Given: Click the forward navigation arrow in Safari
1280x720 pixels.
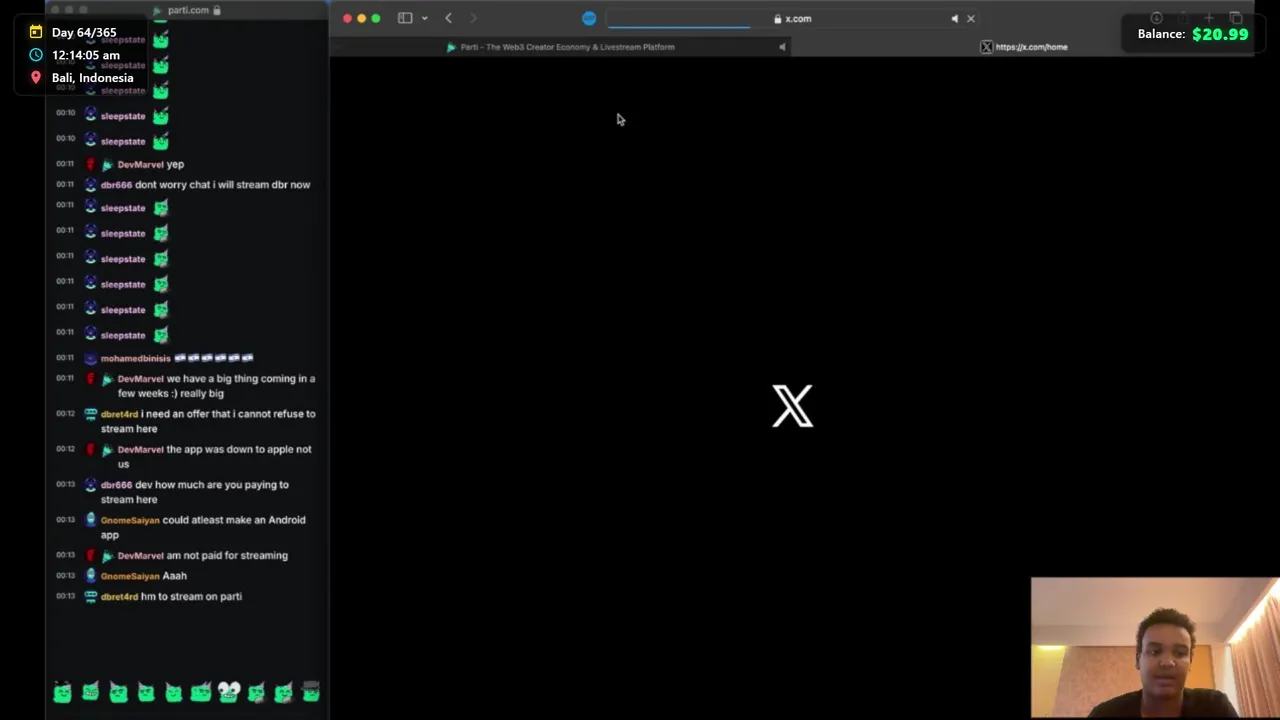Looking at the screenshot, I should (x=473, y=18).
